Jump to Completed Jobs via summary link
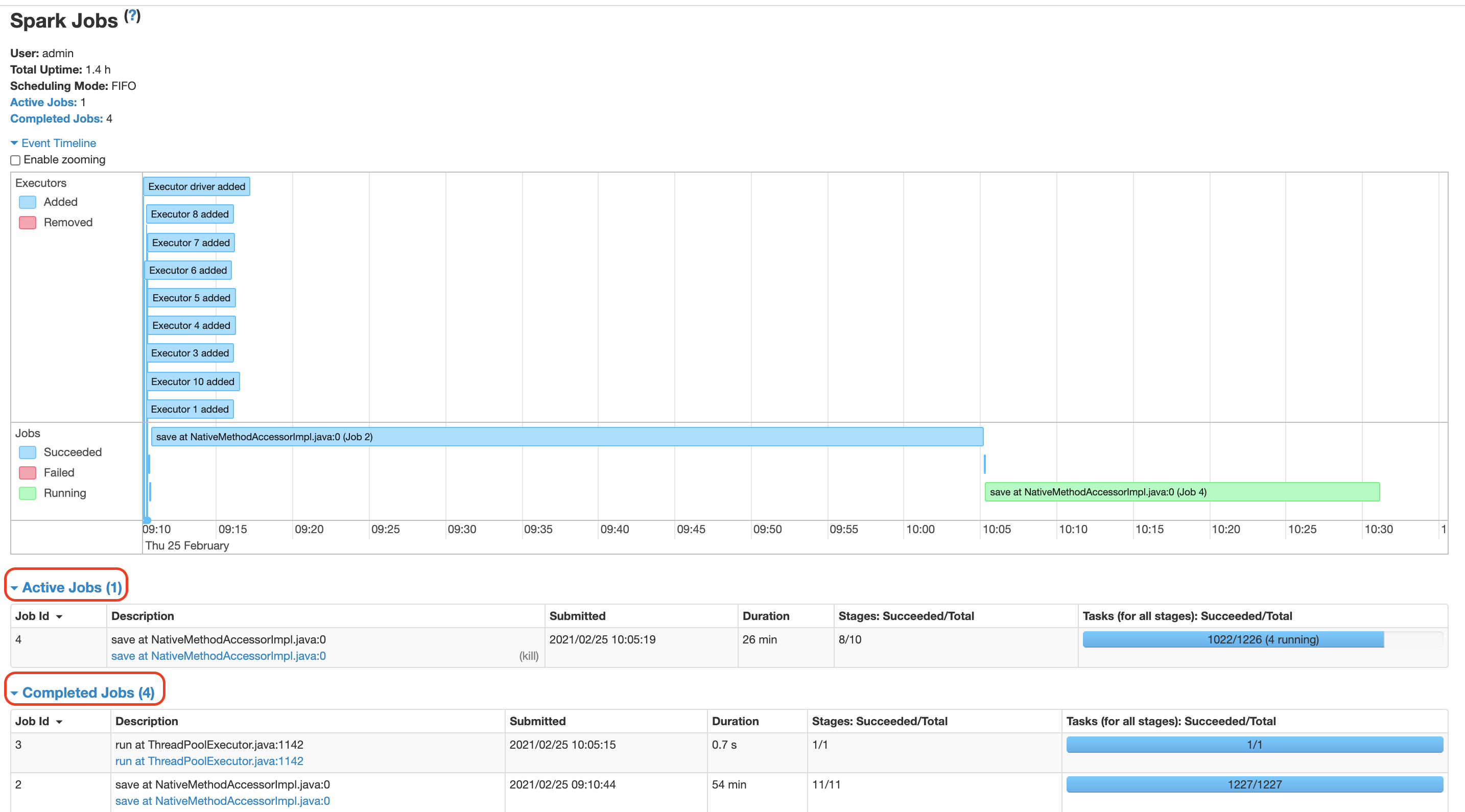Viewport: 1465px width, 812px height. 56,119
